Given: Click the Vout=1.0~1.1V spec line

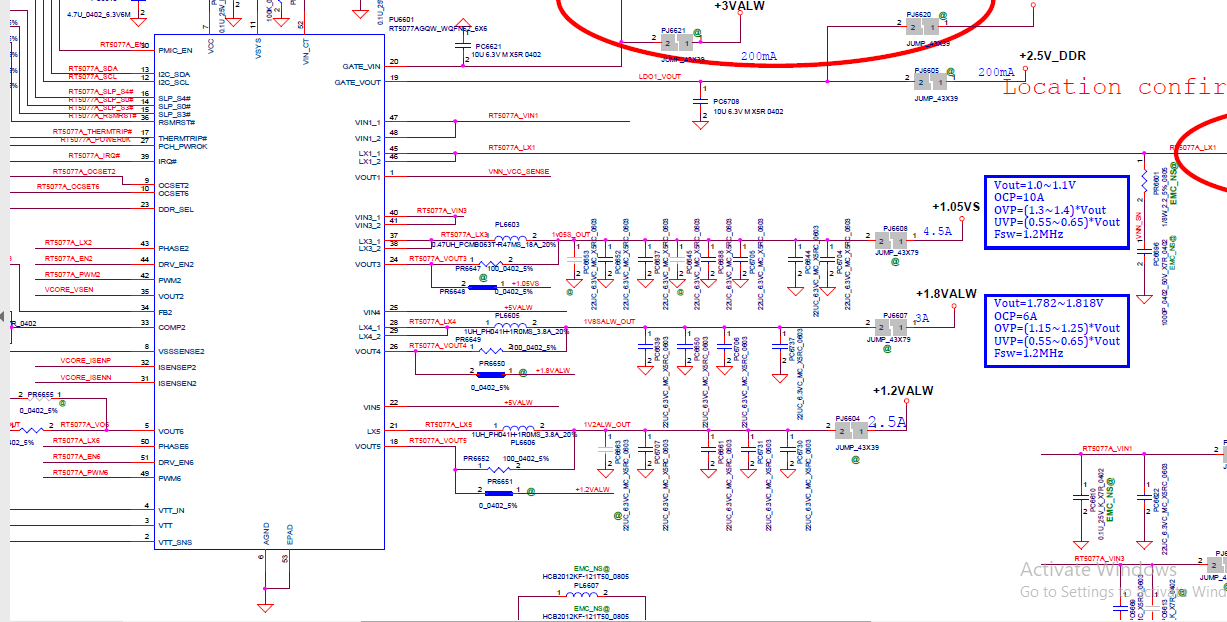Looking at the screenshot, I should point(1035,186).
